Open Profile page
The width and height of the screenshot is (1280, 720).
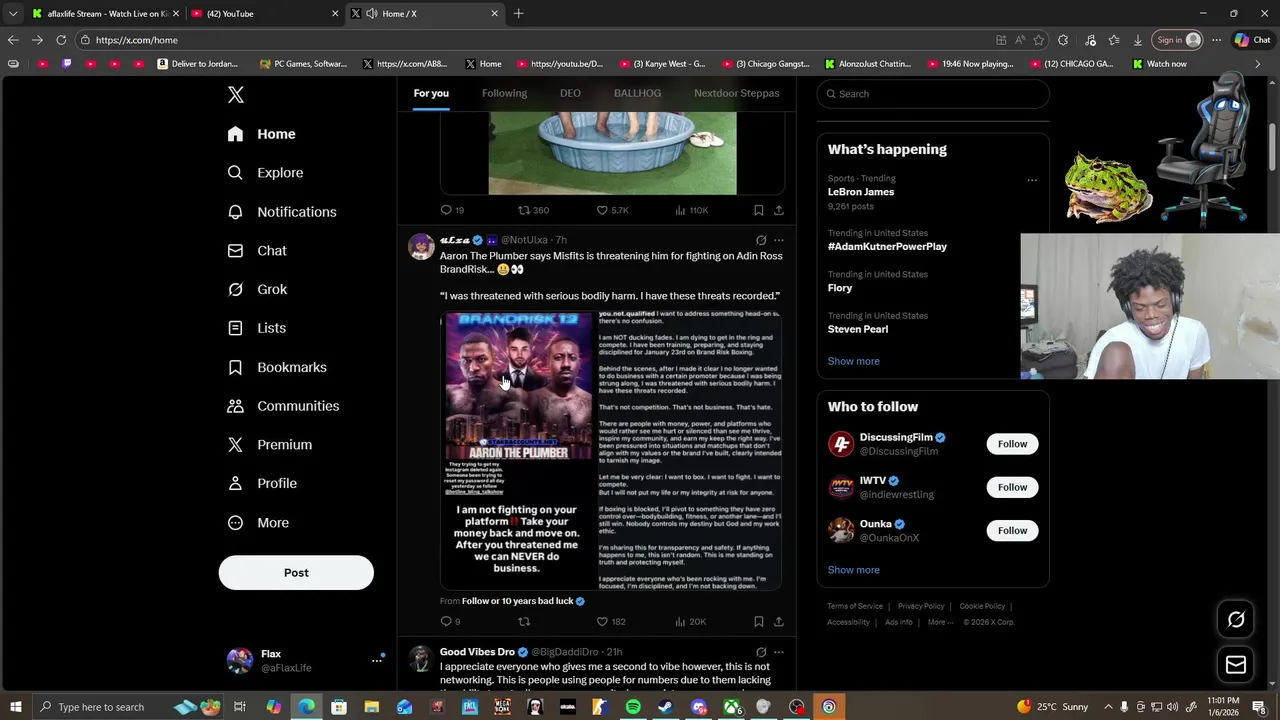[262, 484]
